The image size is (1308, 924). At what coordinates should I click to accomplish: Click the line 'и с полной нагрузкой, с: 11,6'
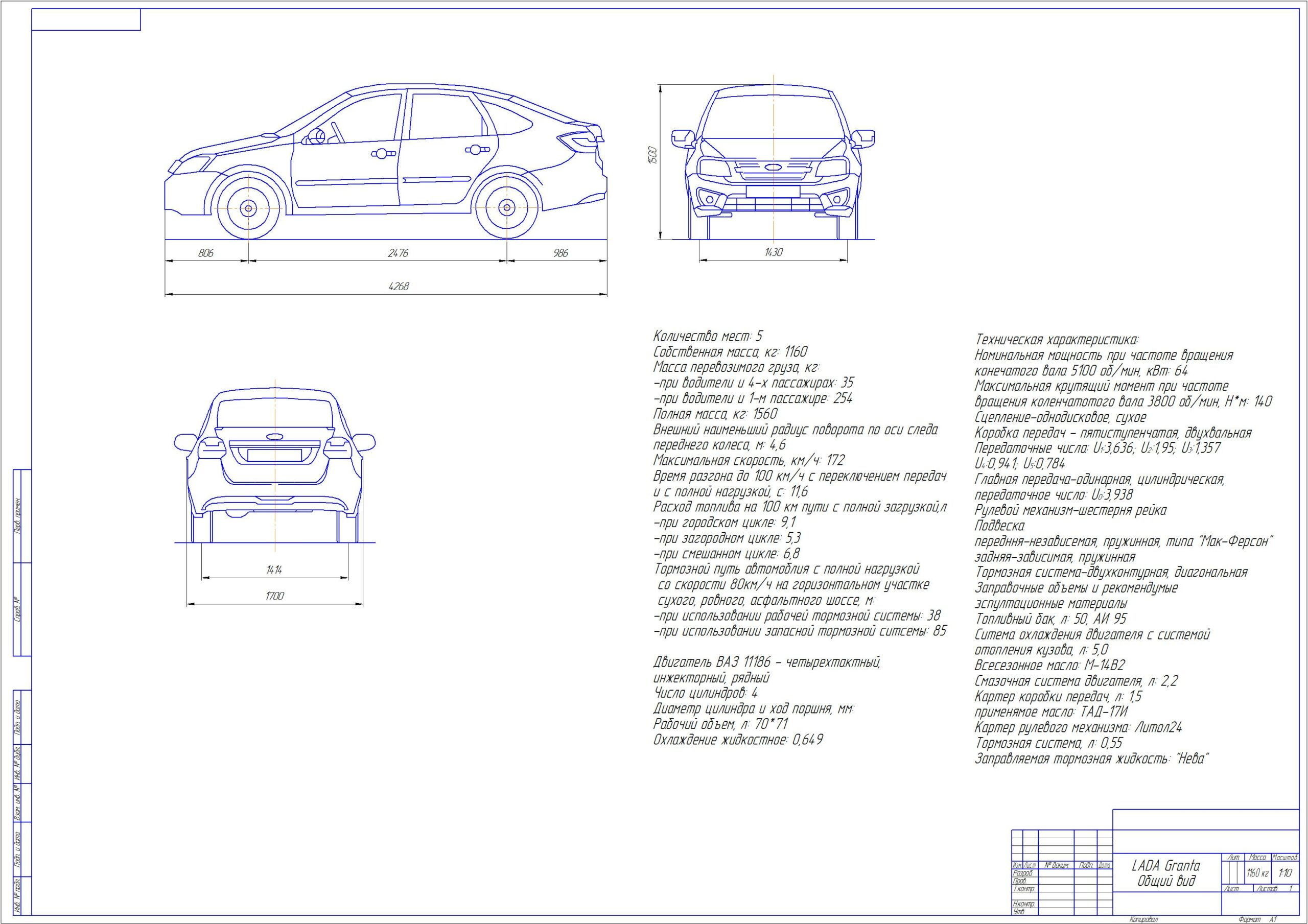click(x=730, y=491)
